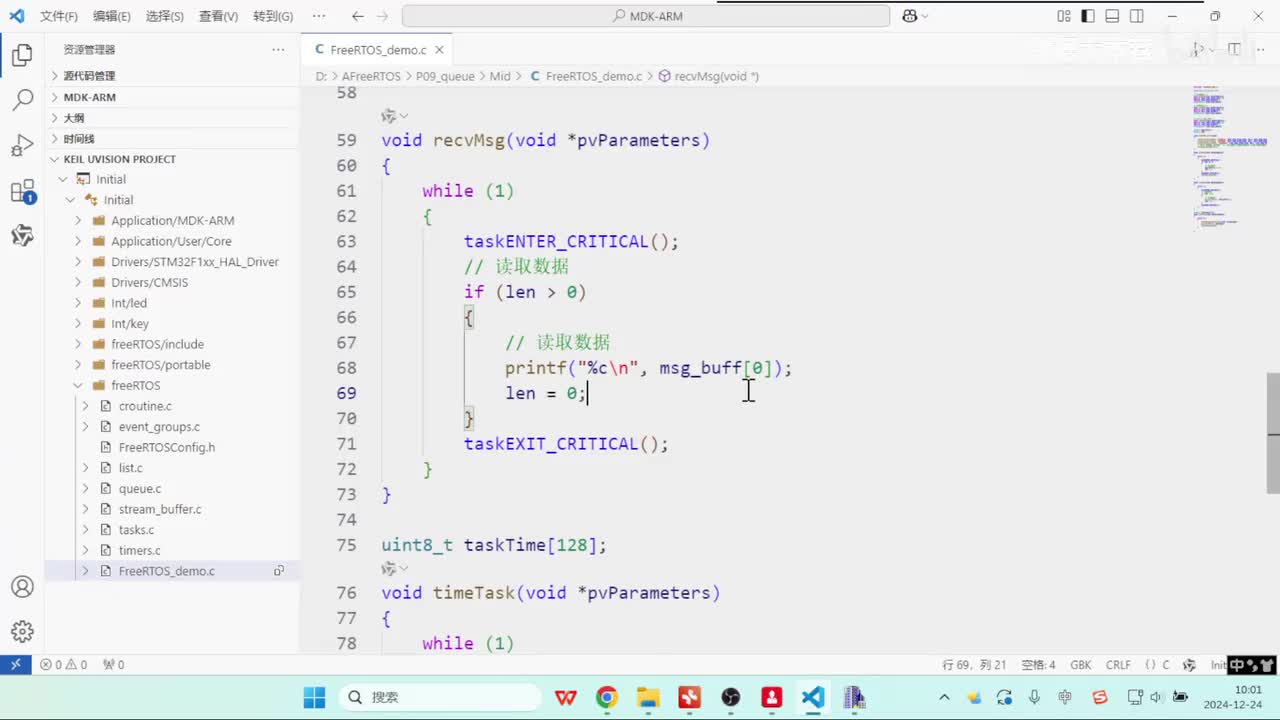Click the Copilot status icon in the status bar
Image resolution: width=1280 pixels, height=720 pixels.
click(1189, 665)
